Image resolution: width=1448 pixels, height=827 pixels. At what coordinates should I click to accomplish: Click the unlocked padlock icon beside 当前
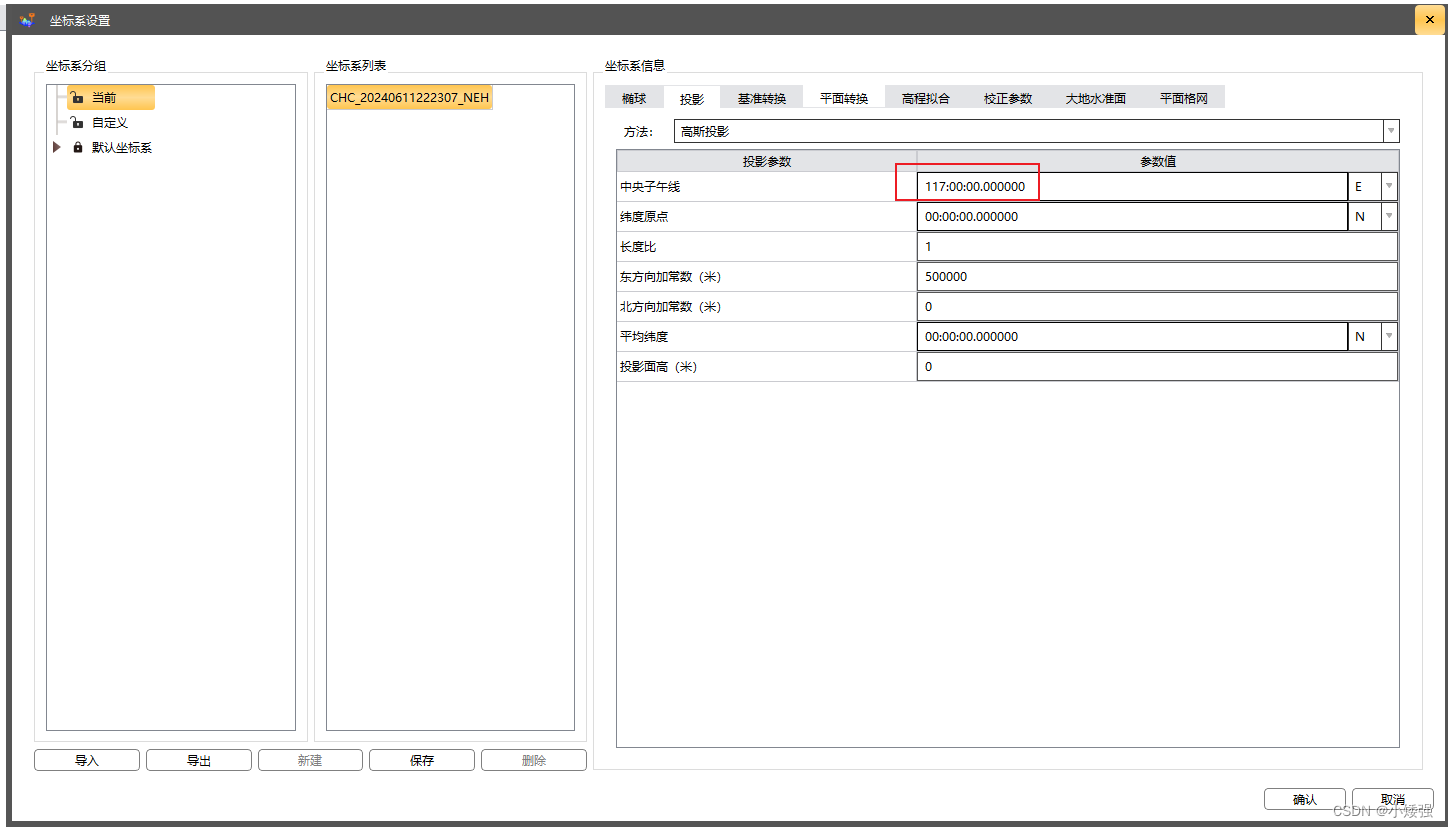(77, 97)
